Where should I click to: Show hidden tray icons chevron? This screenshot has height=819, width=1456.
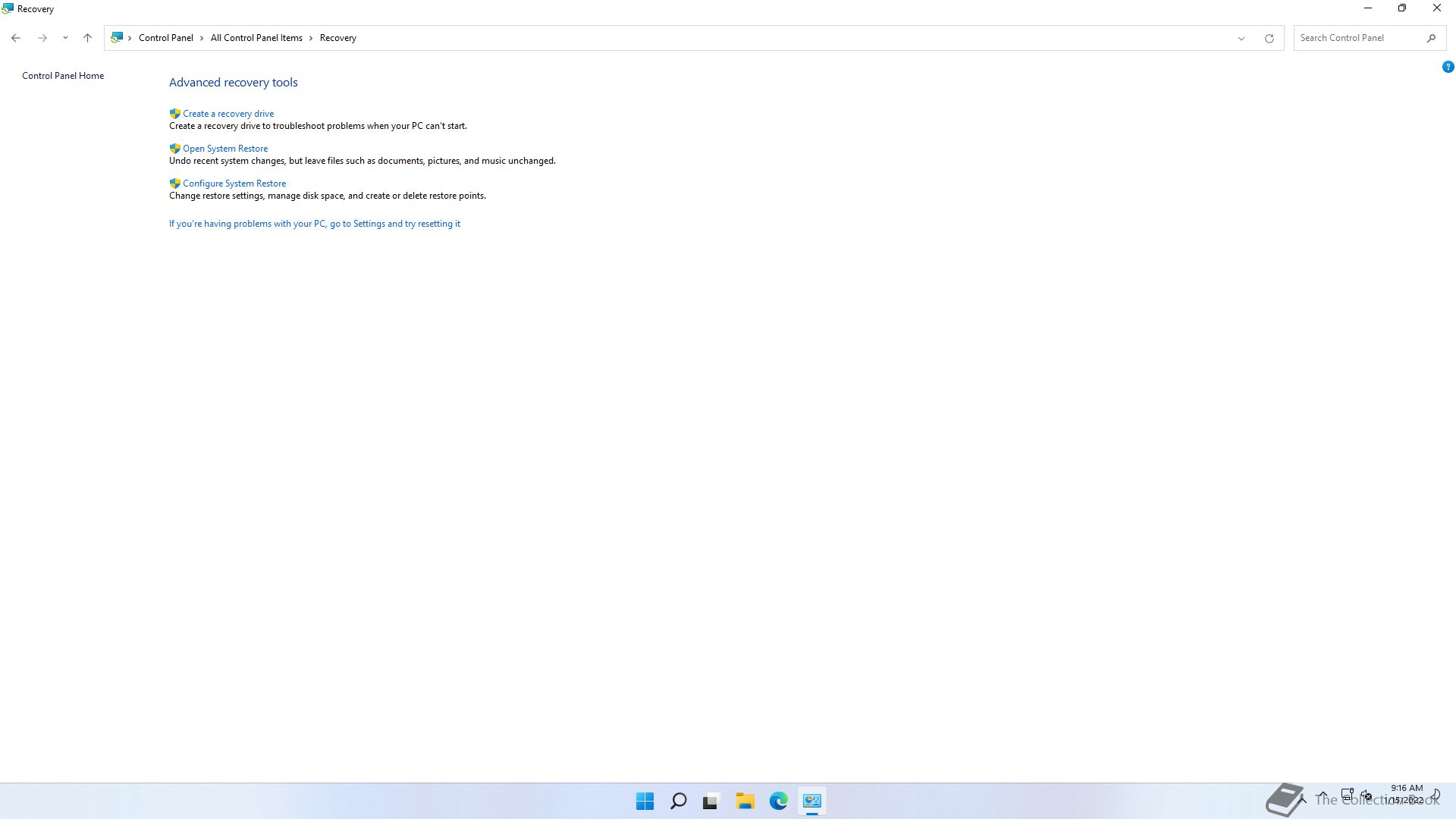tap(1323, 795)
